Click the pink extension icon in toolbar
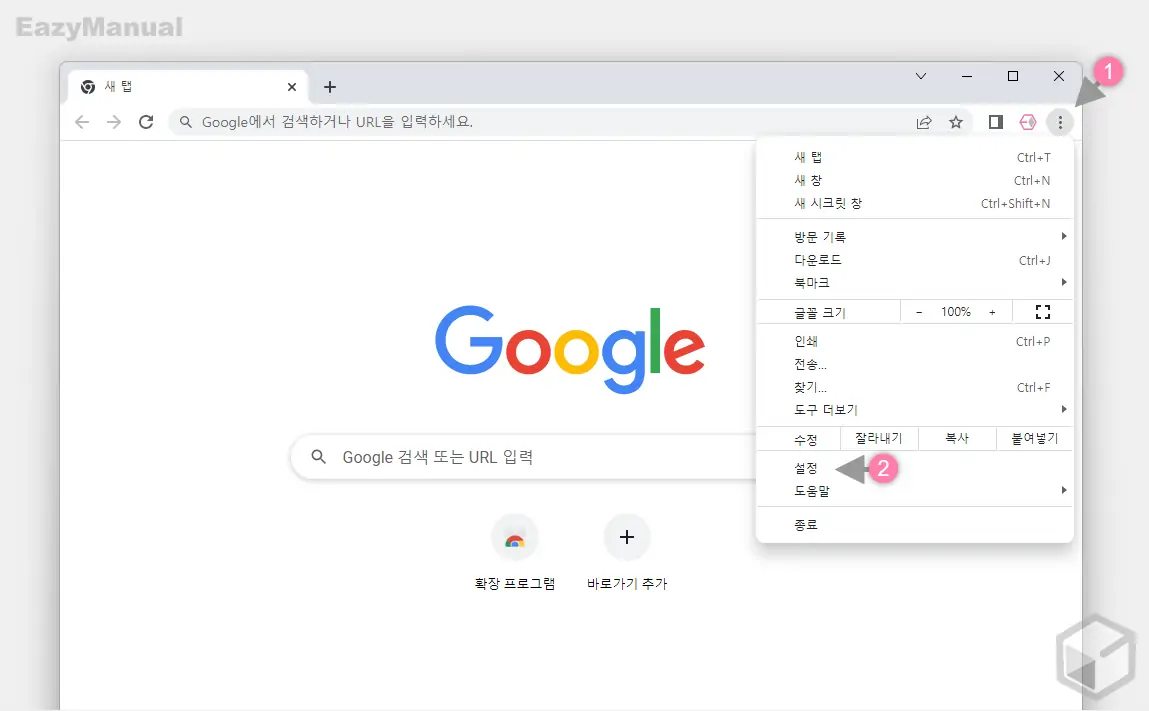 pos(1028,122)
